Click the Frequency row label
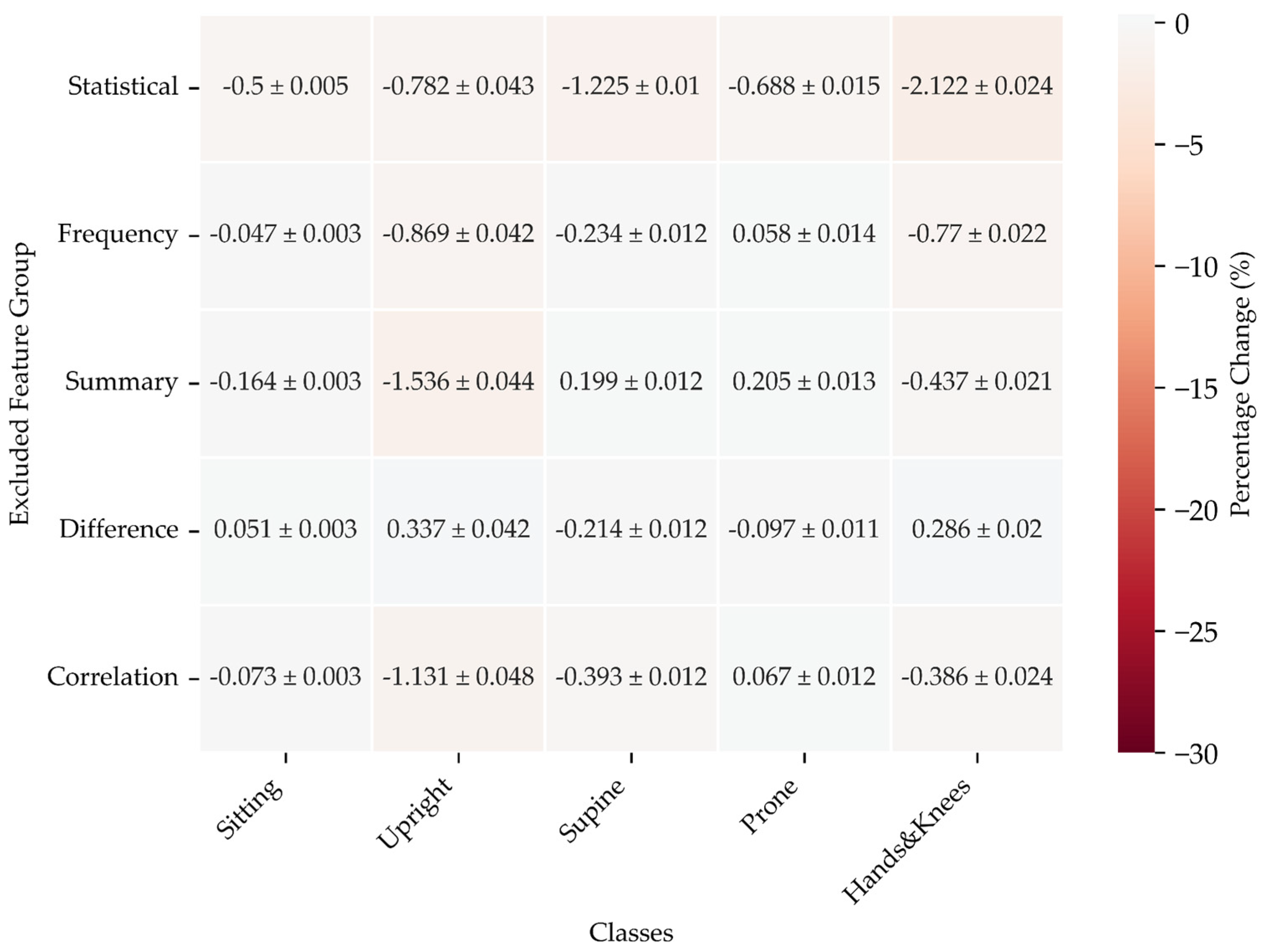The width and height of the screenshot is (1266, 952). pyautogui.click(x=118, y=235)
